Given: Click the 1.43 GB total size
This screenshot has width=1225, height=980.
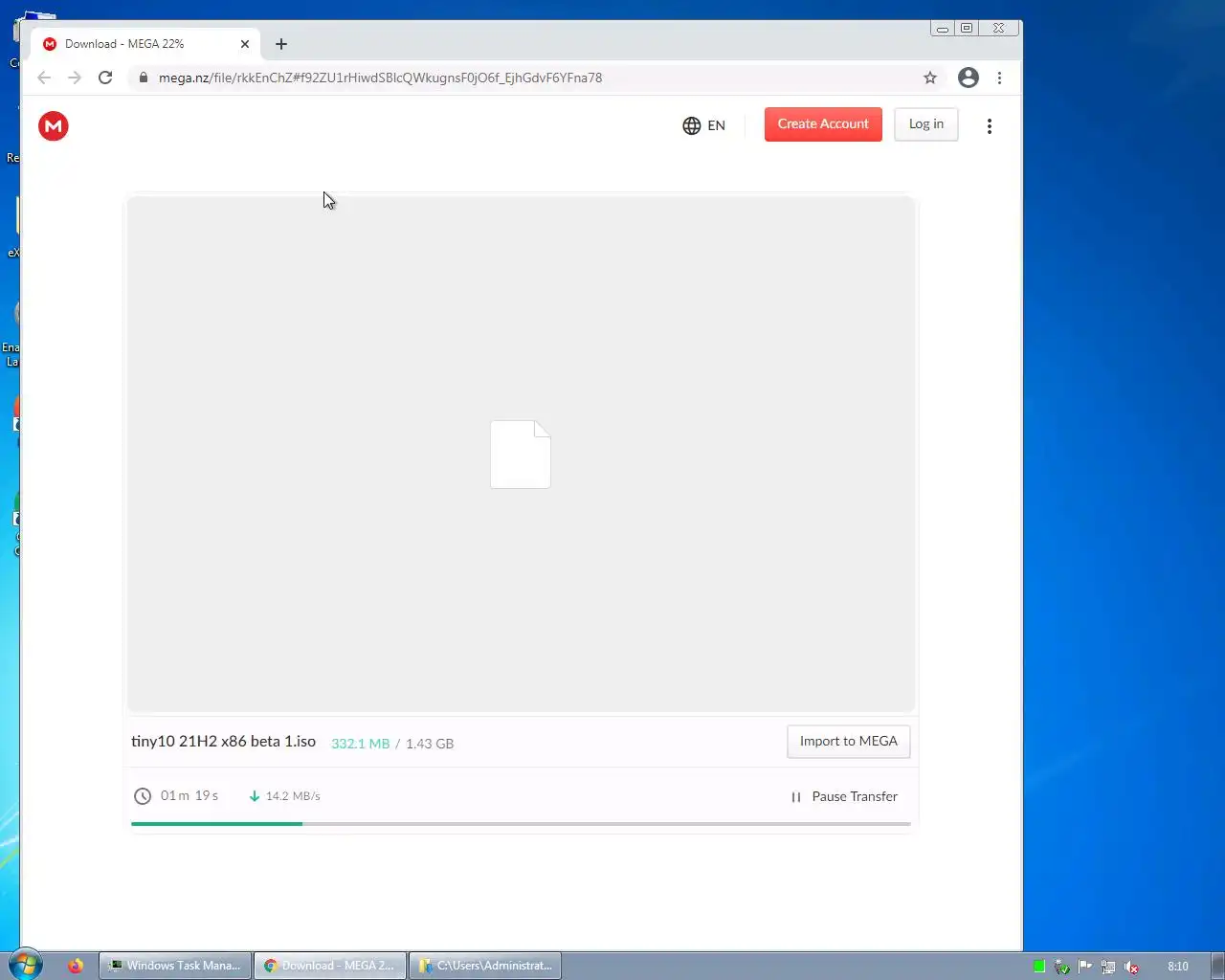Looking at the screenshot, I should pos(430,744).
